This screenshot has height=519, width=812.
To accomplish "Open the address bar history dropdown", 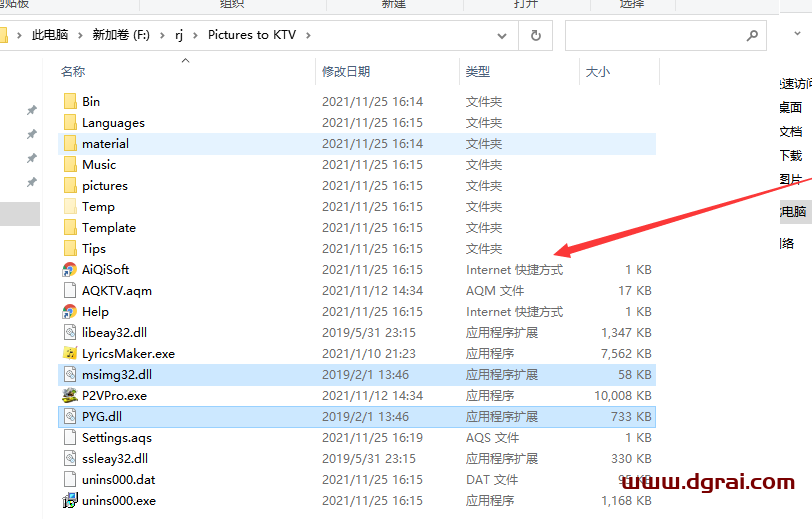I will 501,35.
